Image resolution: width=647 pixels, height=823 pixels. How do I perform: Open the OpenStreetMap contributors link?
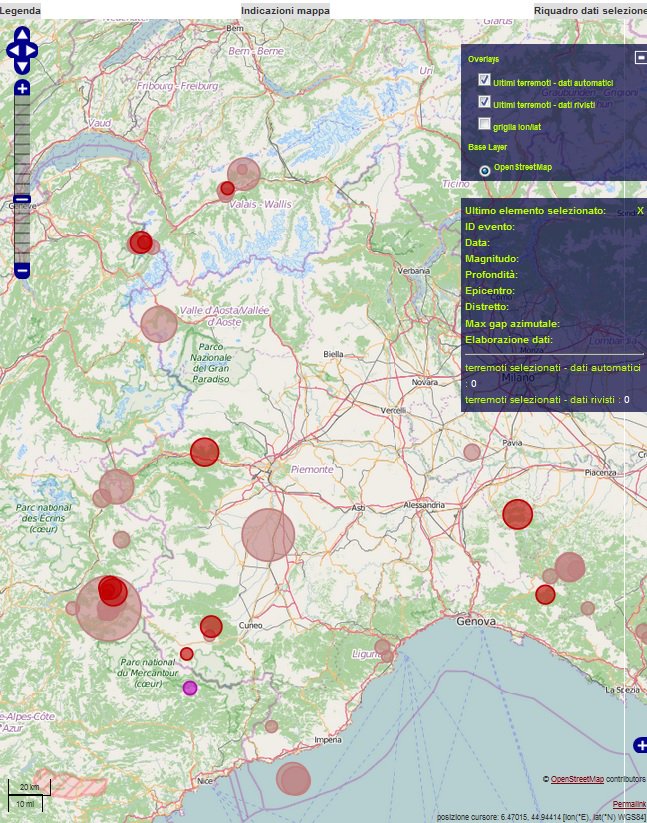pos(577,779)
